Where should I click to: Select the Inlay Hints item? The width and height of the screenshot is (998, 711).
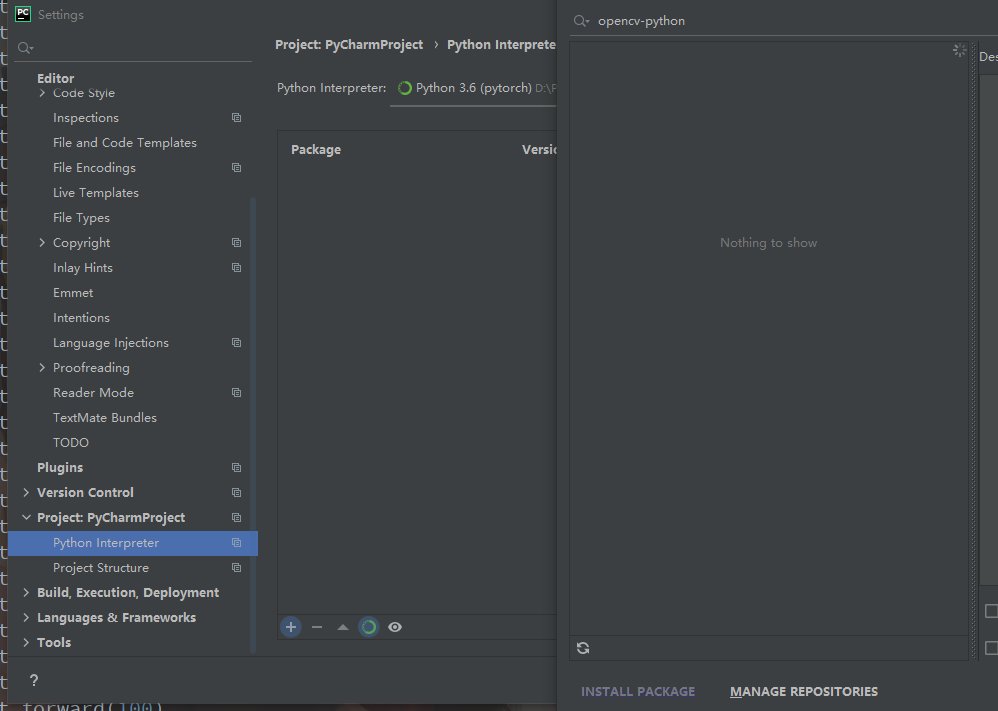click(x=83, y=267)
